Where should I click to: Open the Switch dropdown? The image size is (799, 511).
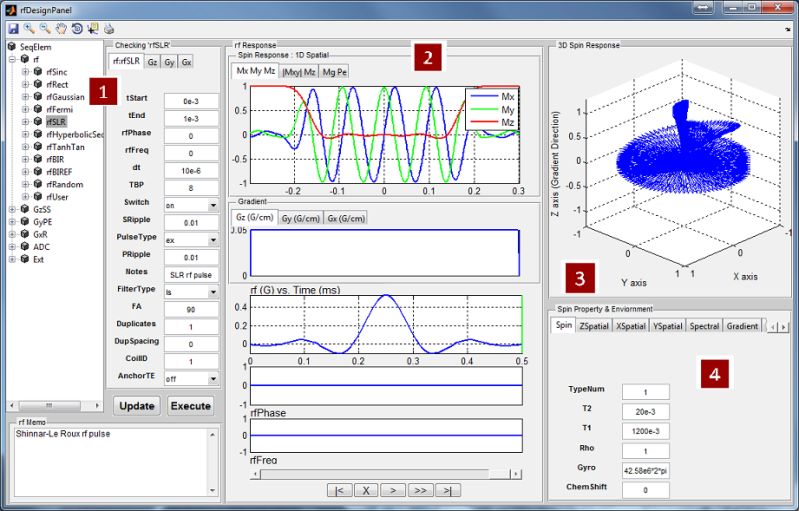click(x=213, y=205)
